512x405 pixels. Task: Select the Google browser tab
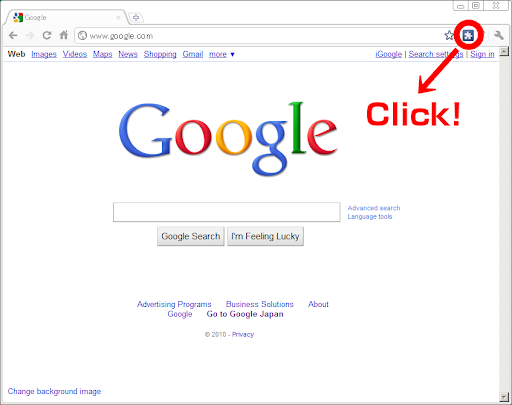point(65,17)
